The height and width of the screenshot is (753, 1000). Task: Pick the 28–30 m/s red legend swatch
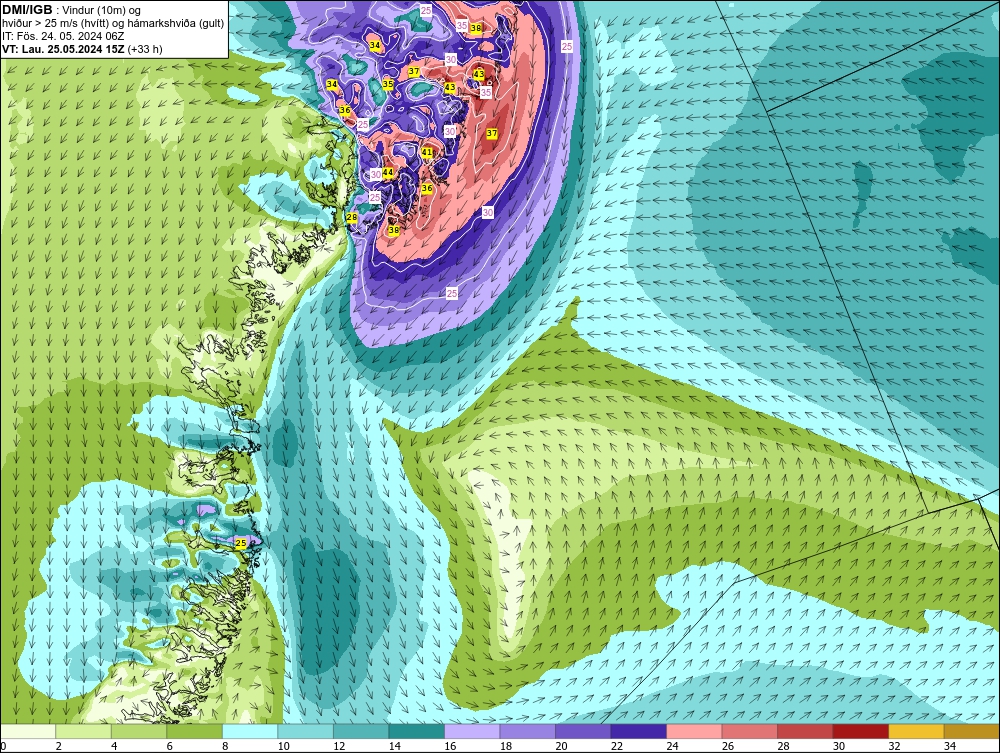pyautogui.click(x=805, y=731)
